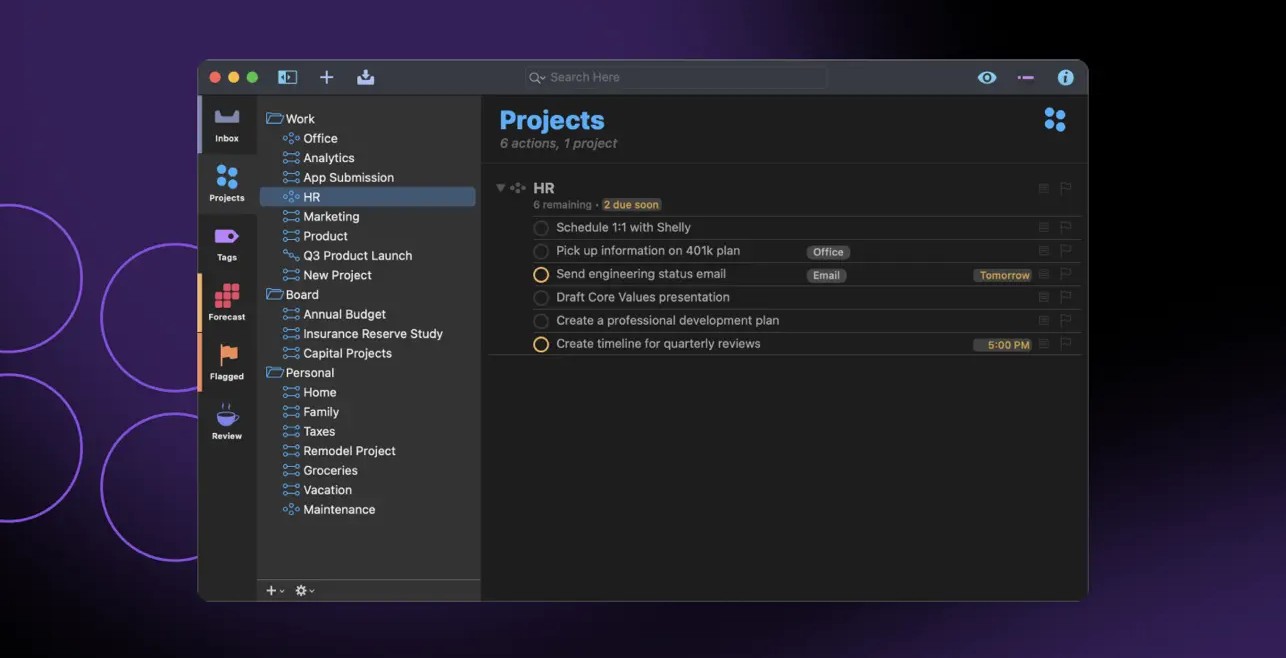Check off Create a professional development plan
This screenshot has height=658, width=1286.
tap(541, 321)
